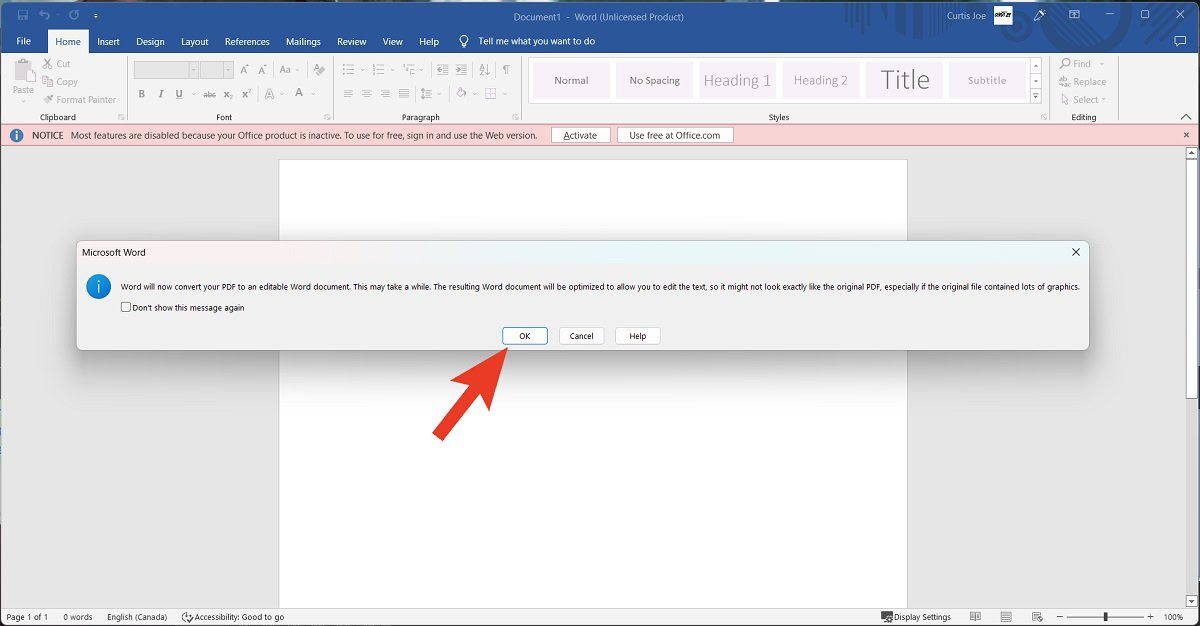Open the View tab
Screen dimensions: 1200x626
pyautogui.click(x=393, y=42)
